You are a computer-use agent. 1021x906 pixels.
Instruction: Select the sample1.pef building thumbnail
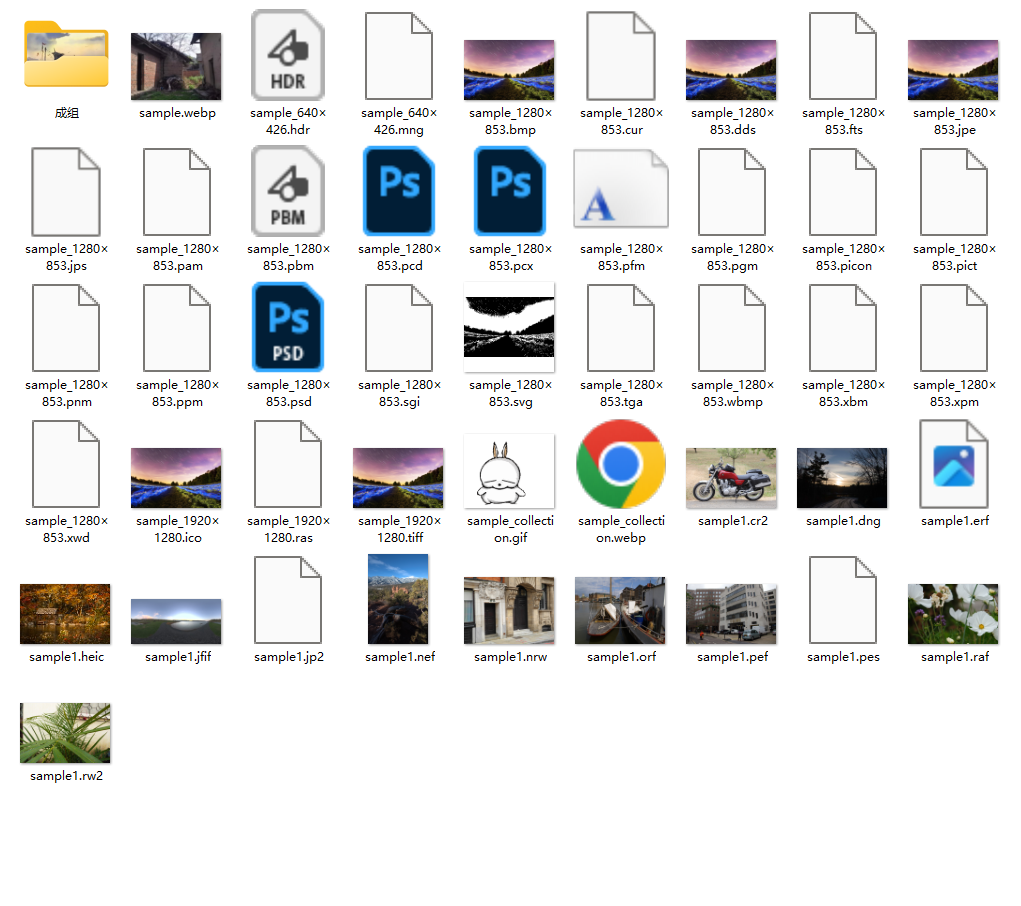(731, 614)
